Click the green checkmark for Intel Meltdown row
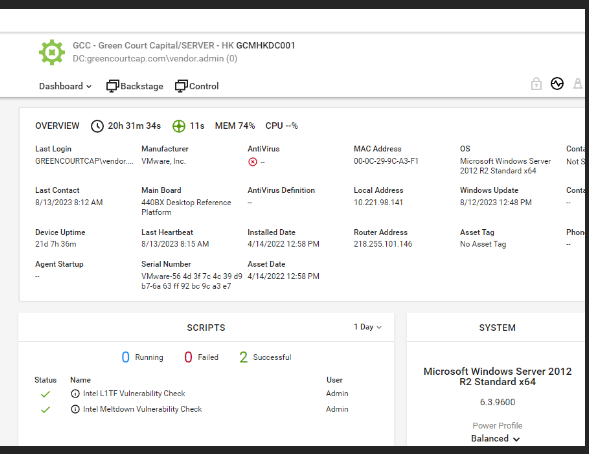The height and width of the screenshot is (454, 589). (45, 410)
